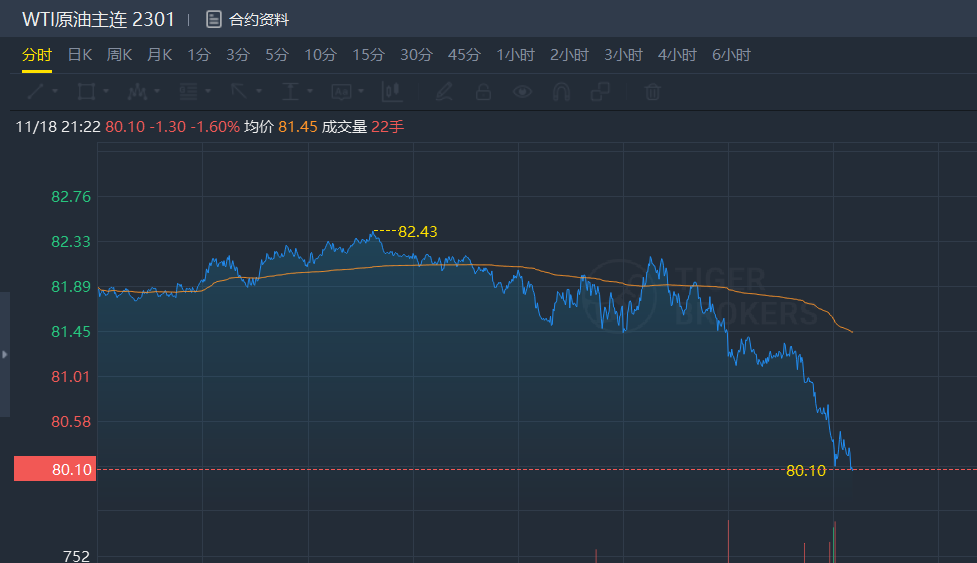Screen dimensions: 977x563
Task: Click the 81.01 axis label
Action: click(x=71, y=377)
